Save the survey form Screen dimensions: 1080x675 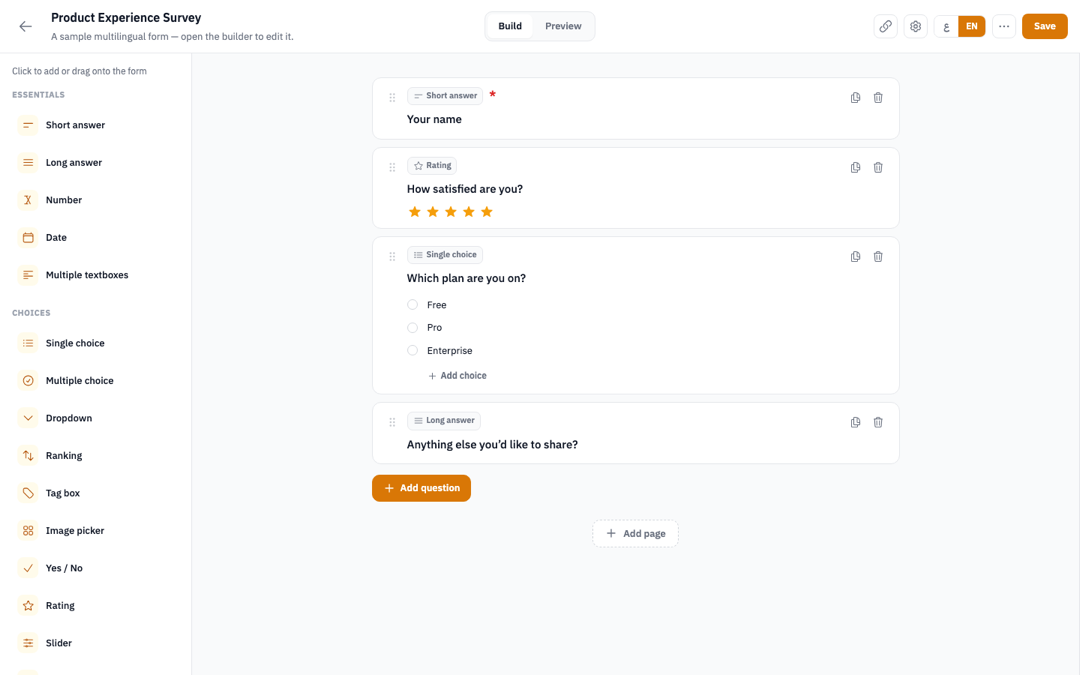(x=1044, y=26)
